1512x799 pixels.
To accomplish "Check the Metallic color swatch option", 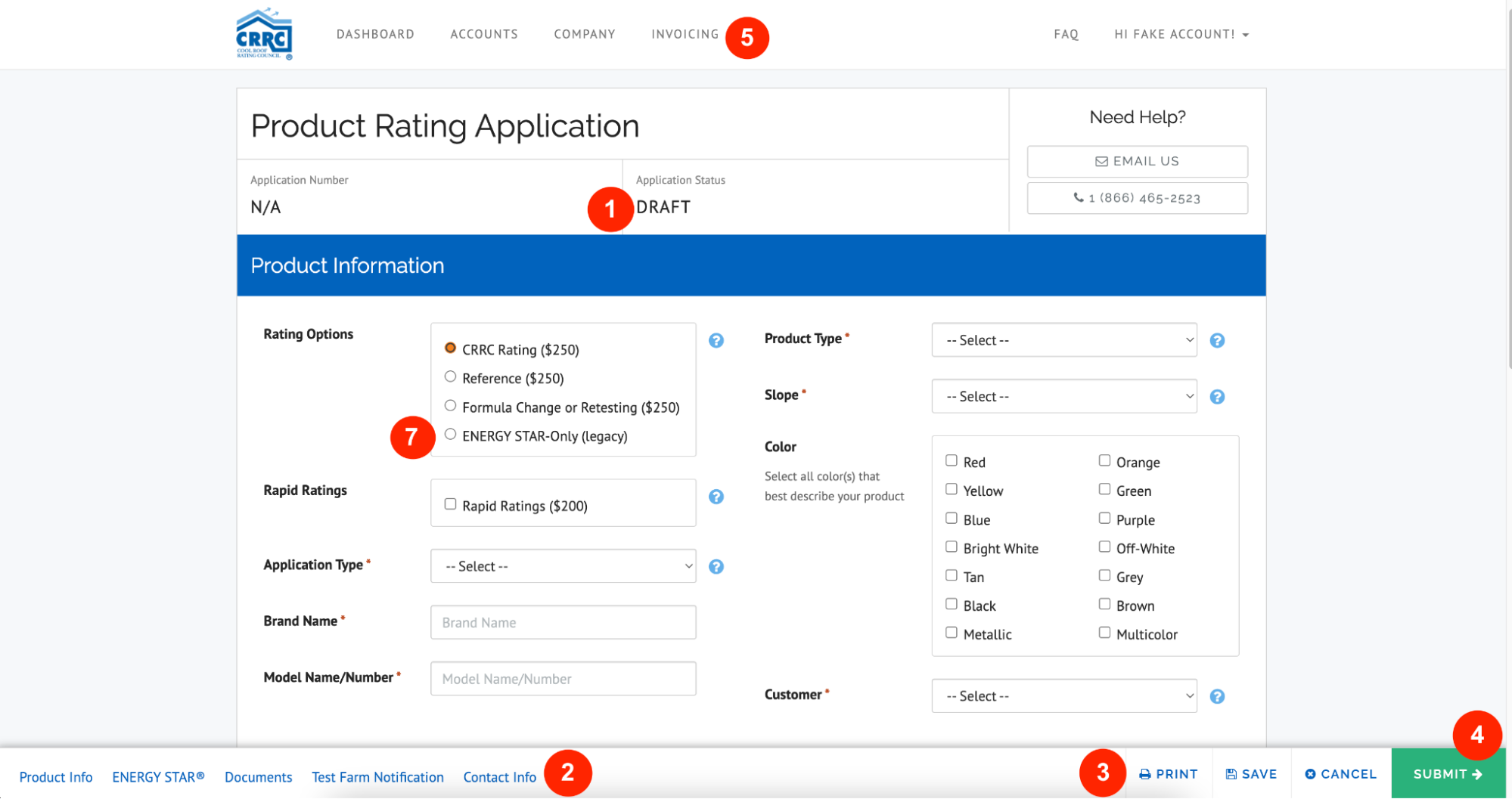I will pyautogui.click(x=951, y=632).
